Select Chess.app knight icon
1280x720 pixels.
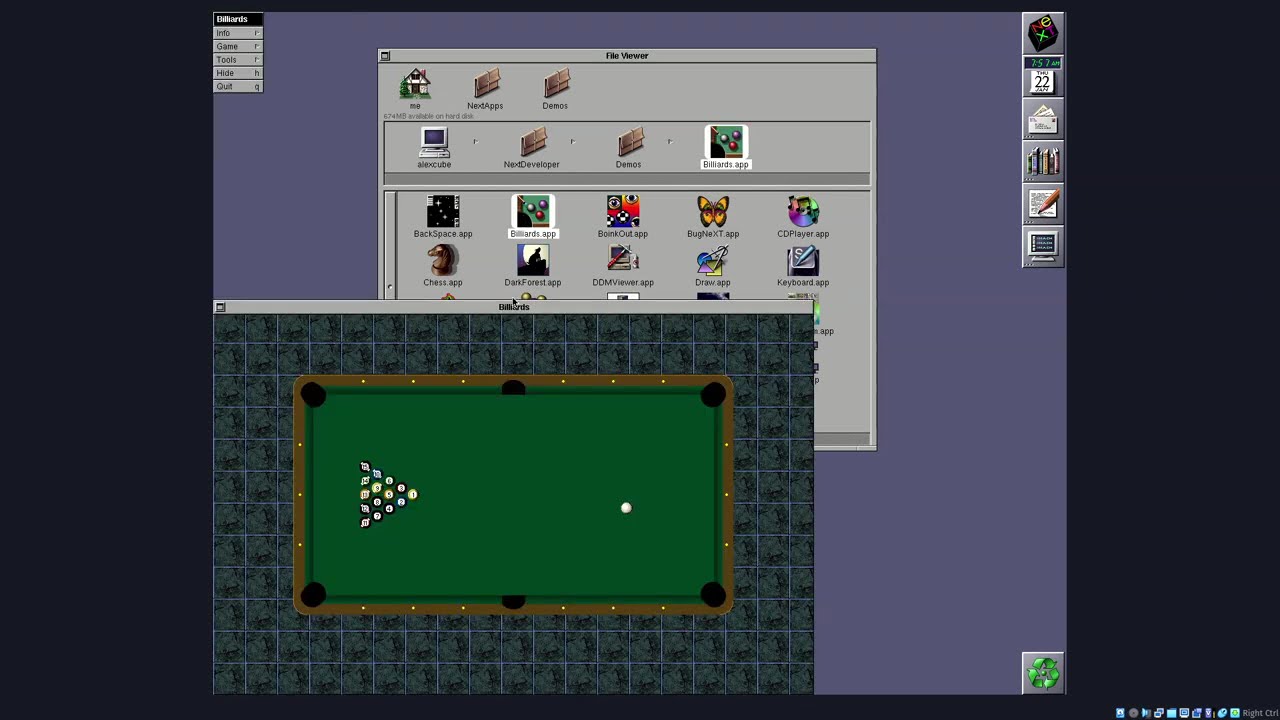(x=443, y=266)
